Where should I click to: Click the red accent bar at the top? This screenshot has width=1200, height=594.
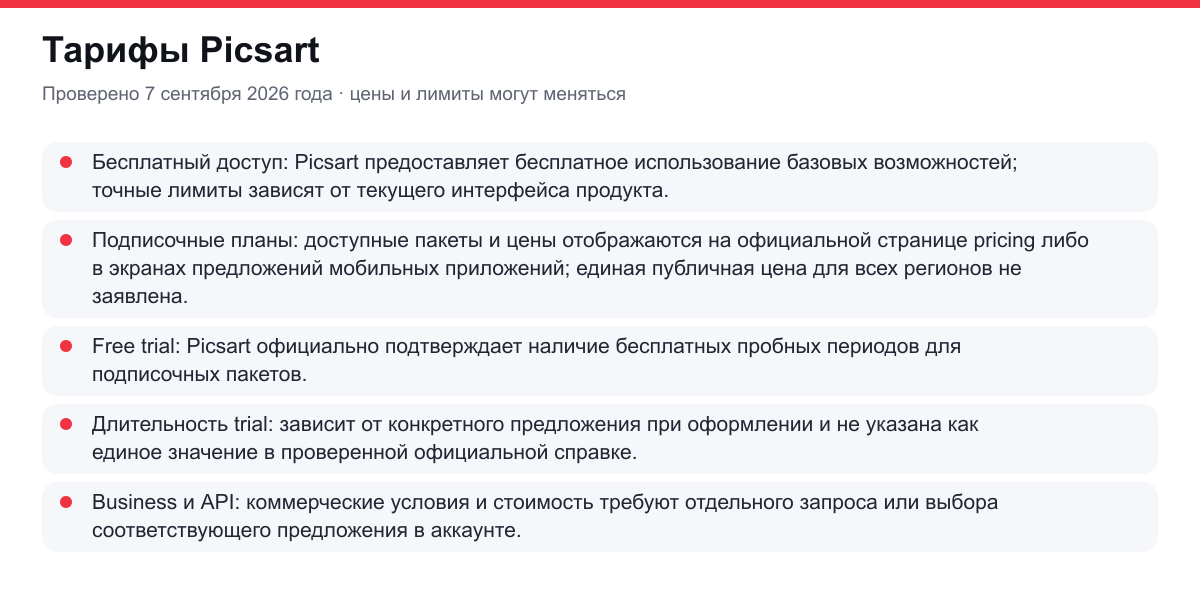pyautogui.click(x=600, y=3)
